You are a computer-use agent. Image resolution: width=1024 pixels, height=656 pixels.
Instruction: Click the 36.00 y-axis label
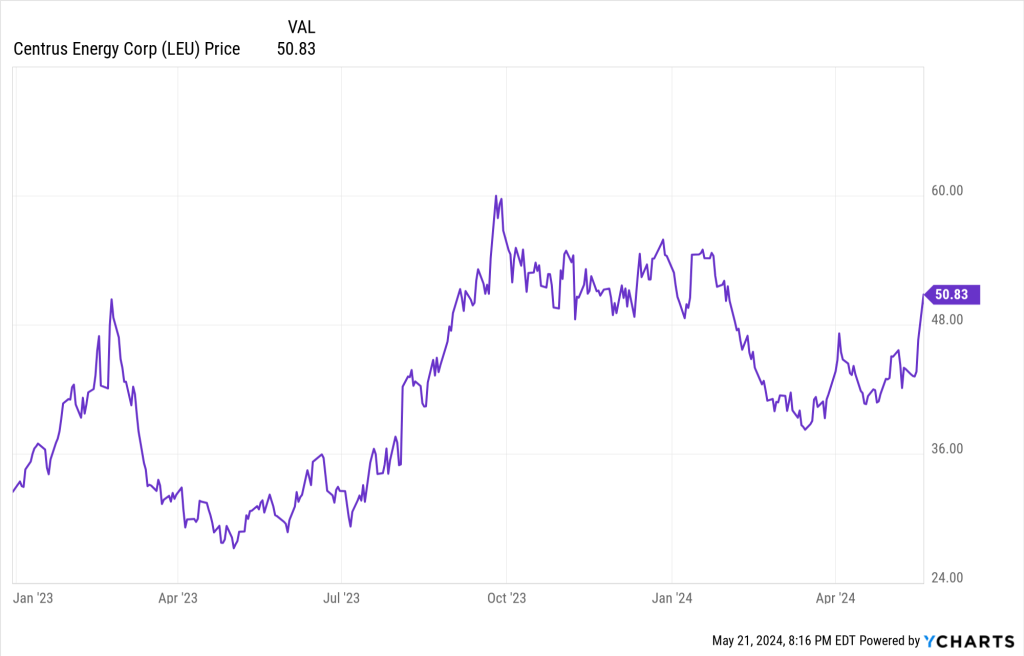coord(947,449)
